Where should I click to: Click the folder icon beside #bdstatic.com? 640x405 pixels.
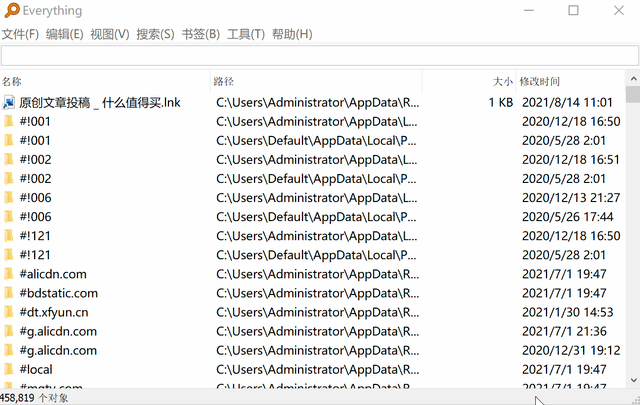pos(9,293)
